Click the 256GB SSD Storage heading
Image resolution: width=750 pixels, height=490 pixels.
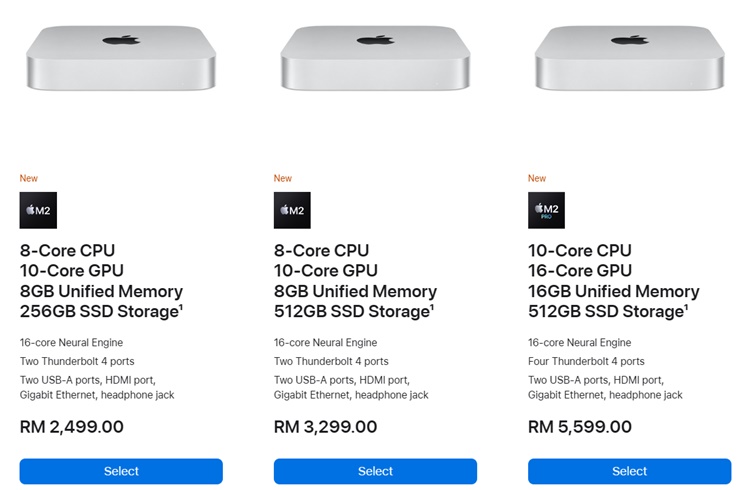coord(99,312)
